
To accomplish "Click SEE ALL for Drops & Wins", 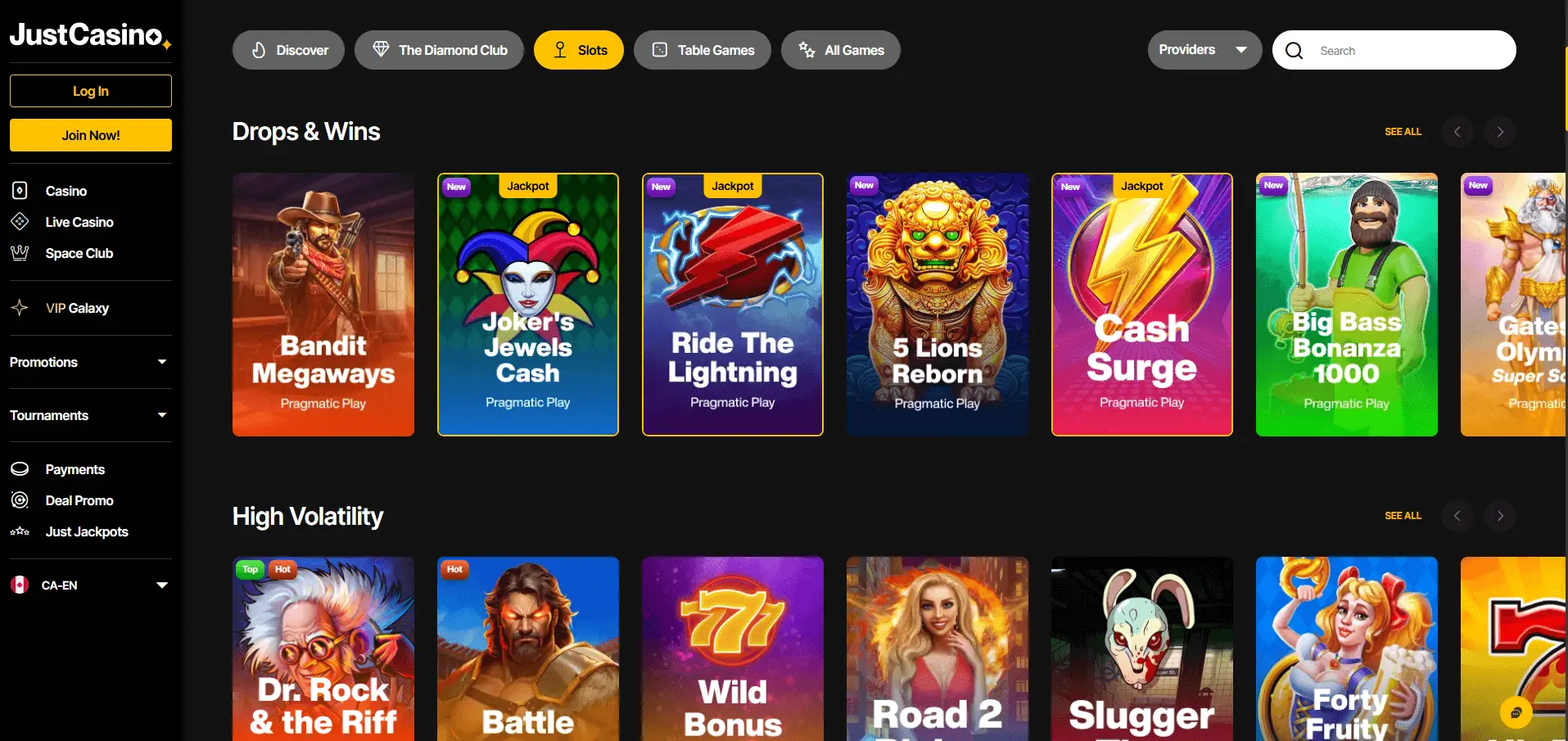I will (1403, 132).
